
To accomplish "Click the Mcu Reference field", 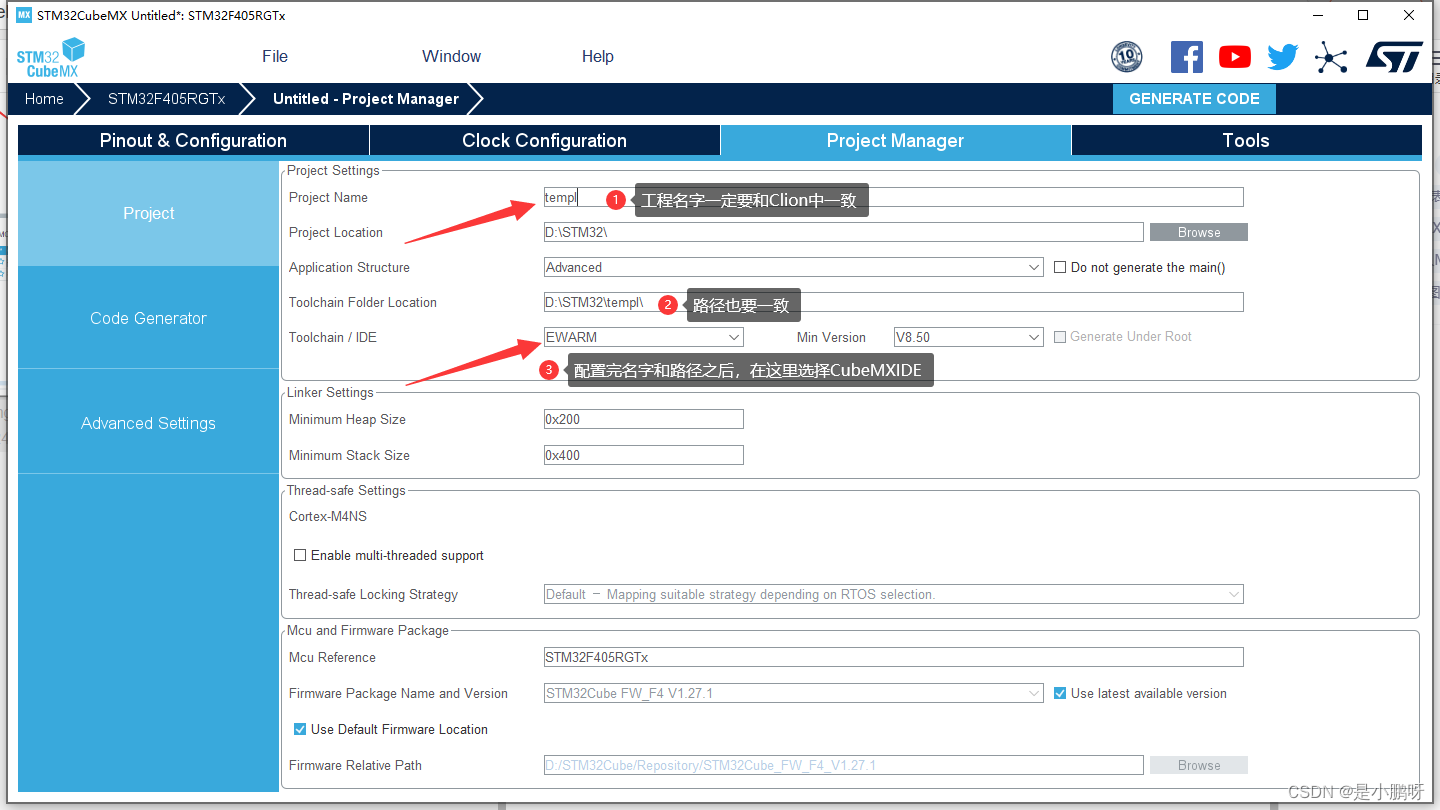I will pos(893,657).
